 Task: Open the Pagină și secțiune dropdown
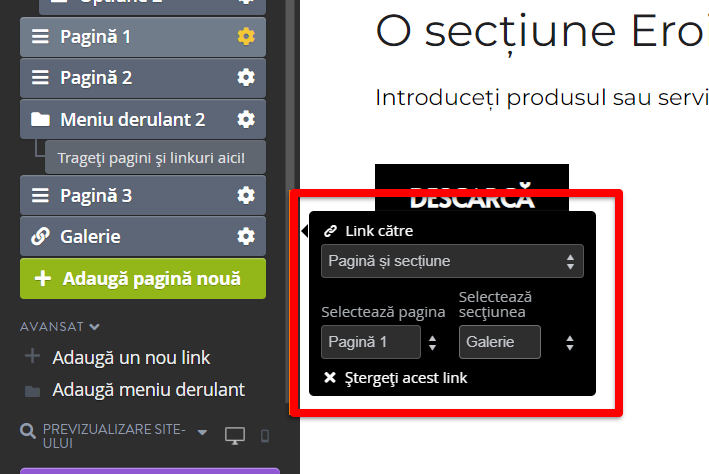coord(452,261)
